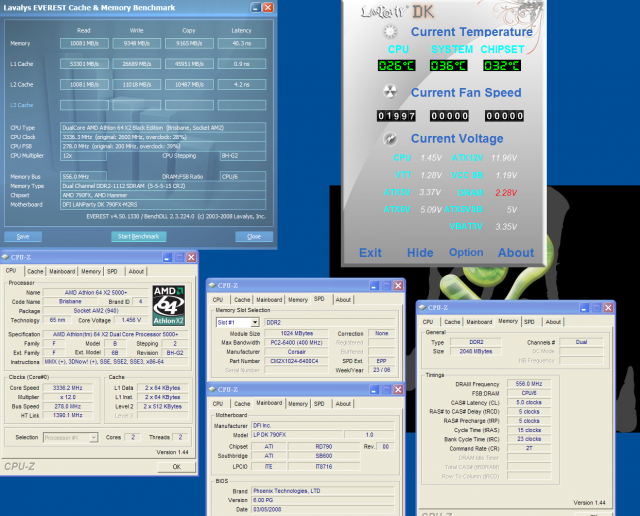Image resolution: width=640 pixels, height=516 pixels.
Task: Select Cache tab in CPU-Z Mainboard window
Action: [242, 403]
